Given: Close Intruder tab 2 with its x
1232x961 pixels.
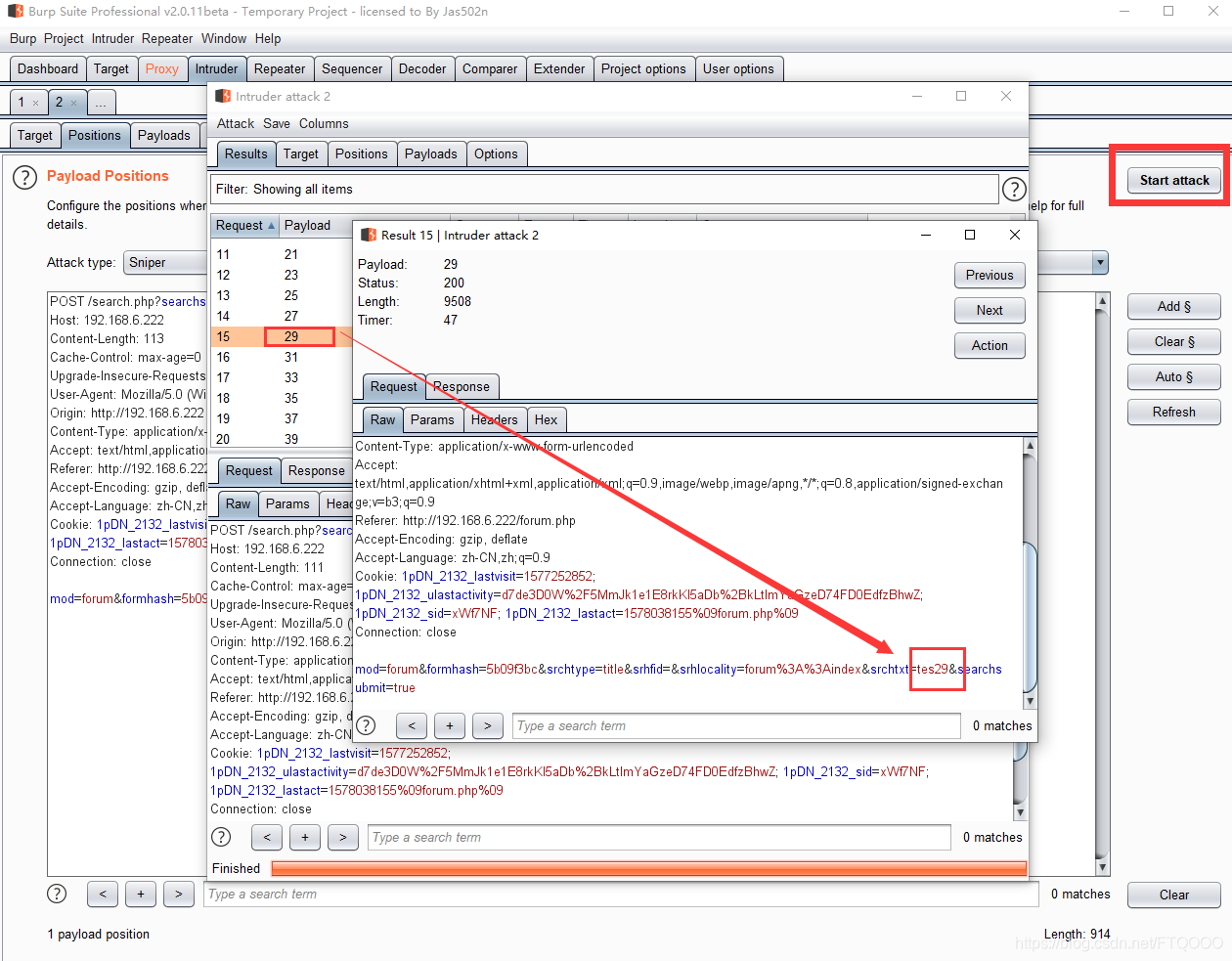Looking at the screenshot, I should point(73,103).
